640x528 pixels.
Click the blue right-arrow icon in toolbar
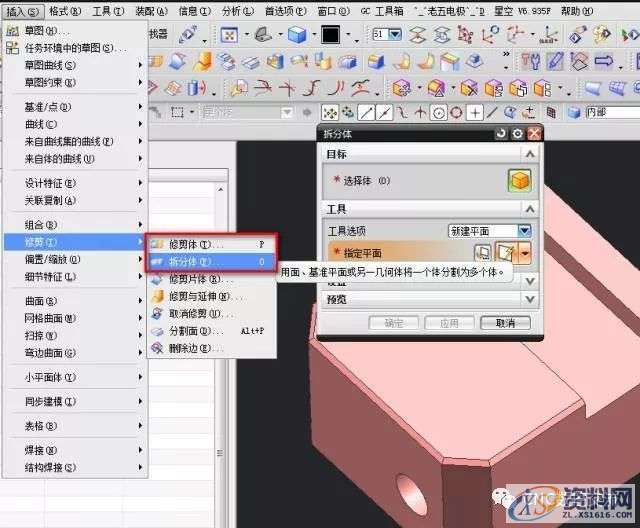click(x=604, y=61)
